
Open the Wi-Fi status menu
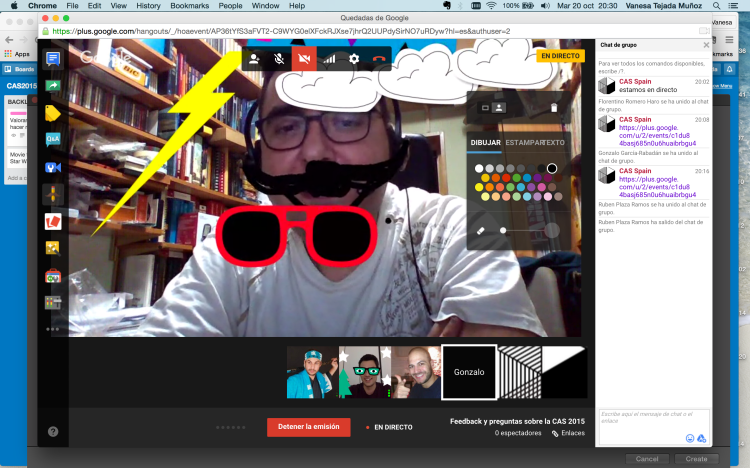(491, 6)
